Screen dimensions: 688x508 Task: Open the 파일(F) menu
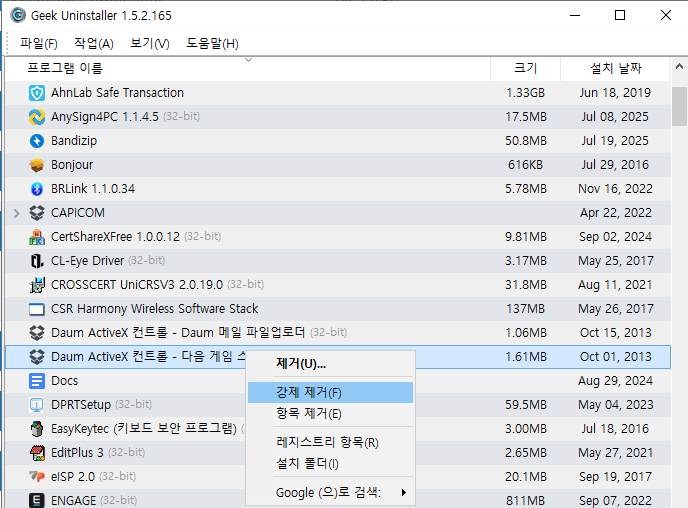(39, 43)
